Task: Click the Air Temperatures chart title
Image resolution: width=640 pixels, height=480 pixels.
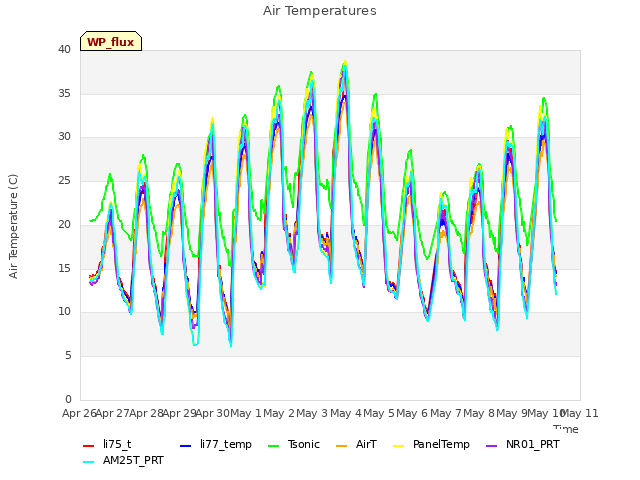Action: coord(320,11)
